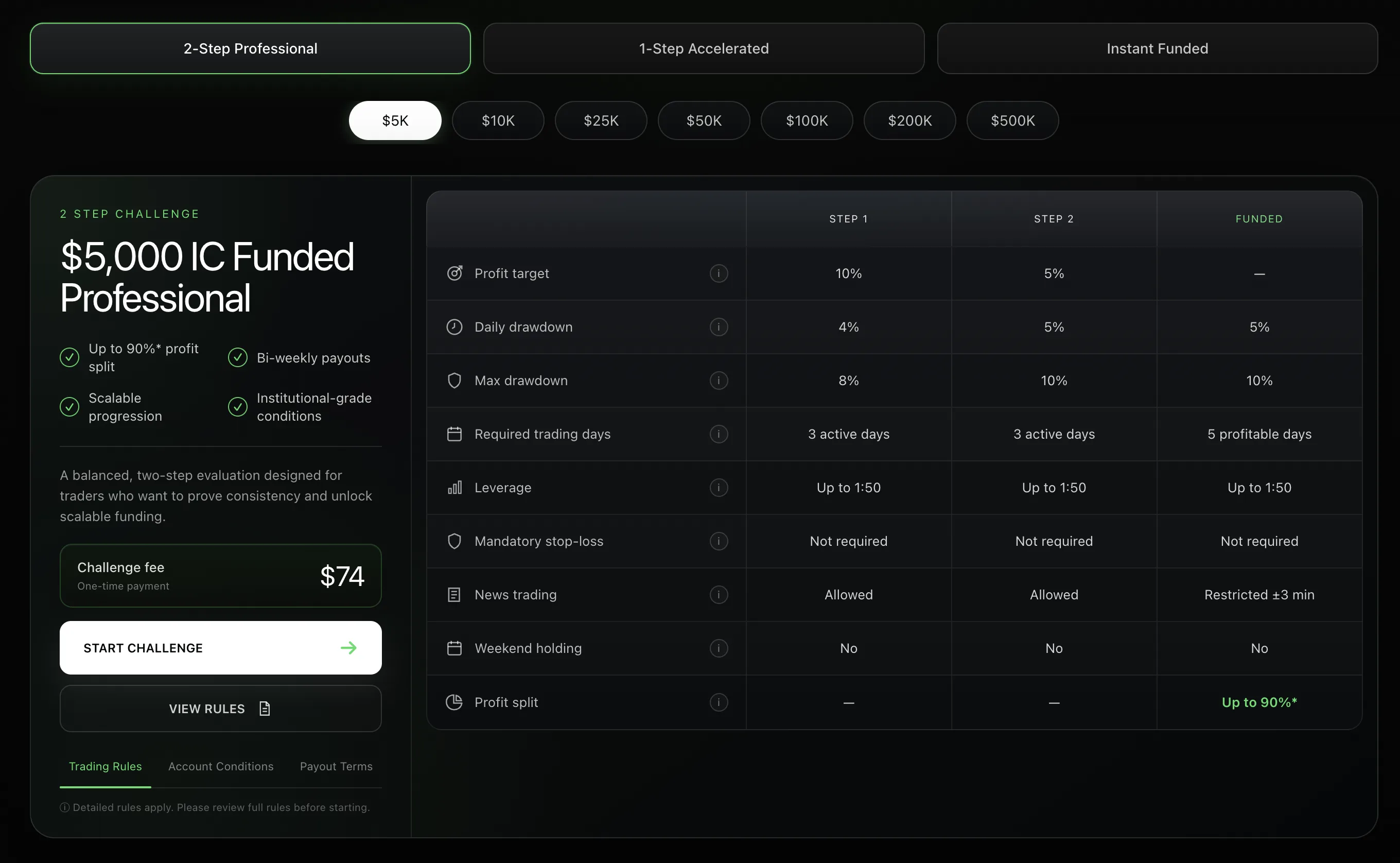The width and height of the screenshot is (1400, 863).
Task: Select the $50K account size
Action: pos(704,120)
